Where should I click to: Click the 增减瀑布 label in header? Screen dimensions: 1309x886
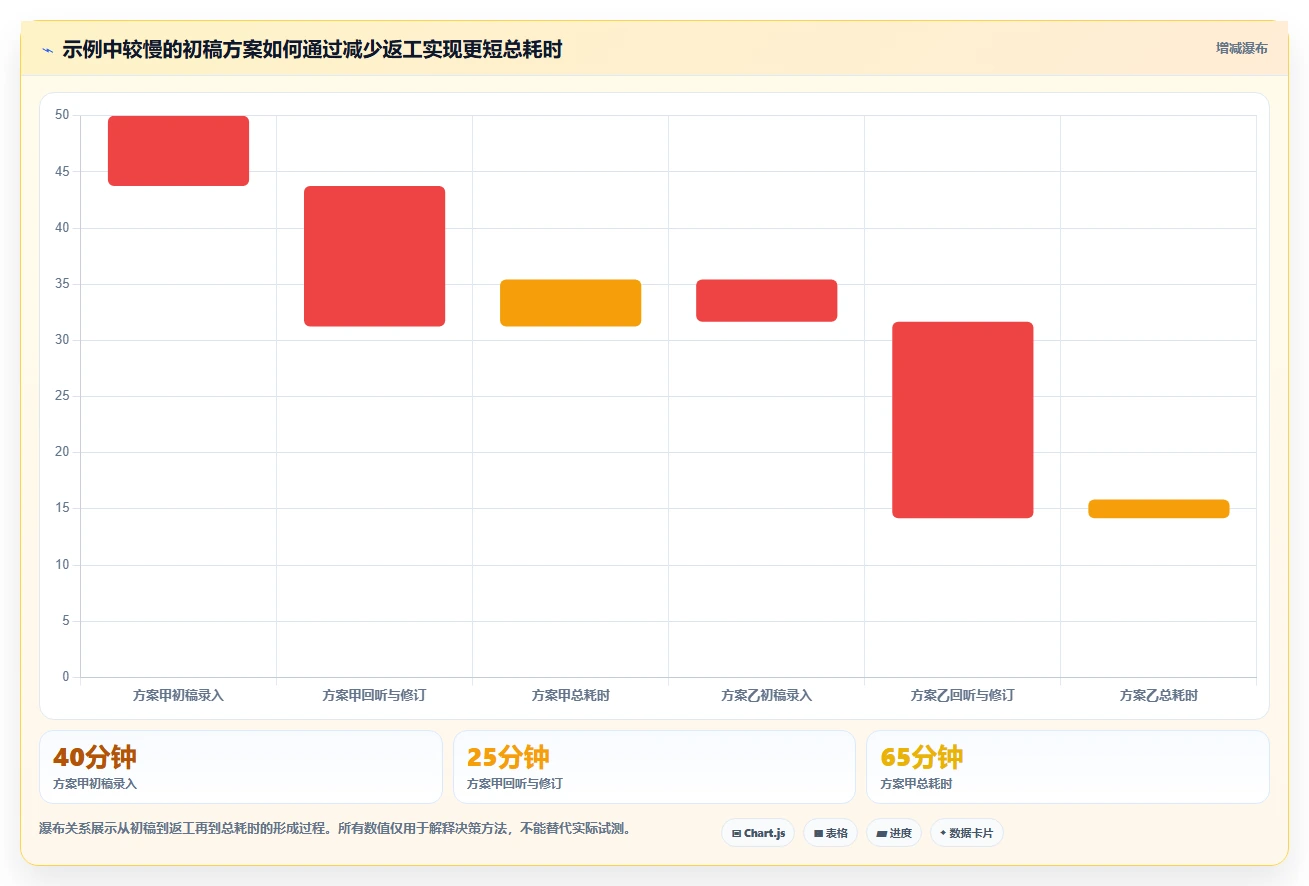1241,49
